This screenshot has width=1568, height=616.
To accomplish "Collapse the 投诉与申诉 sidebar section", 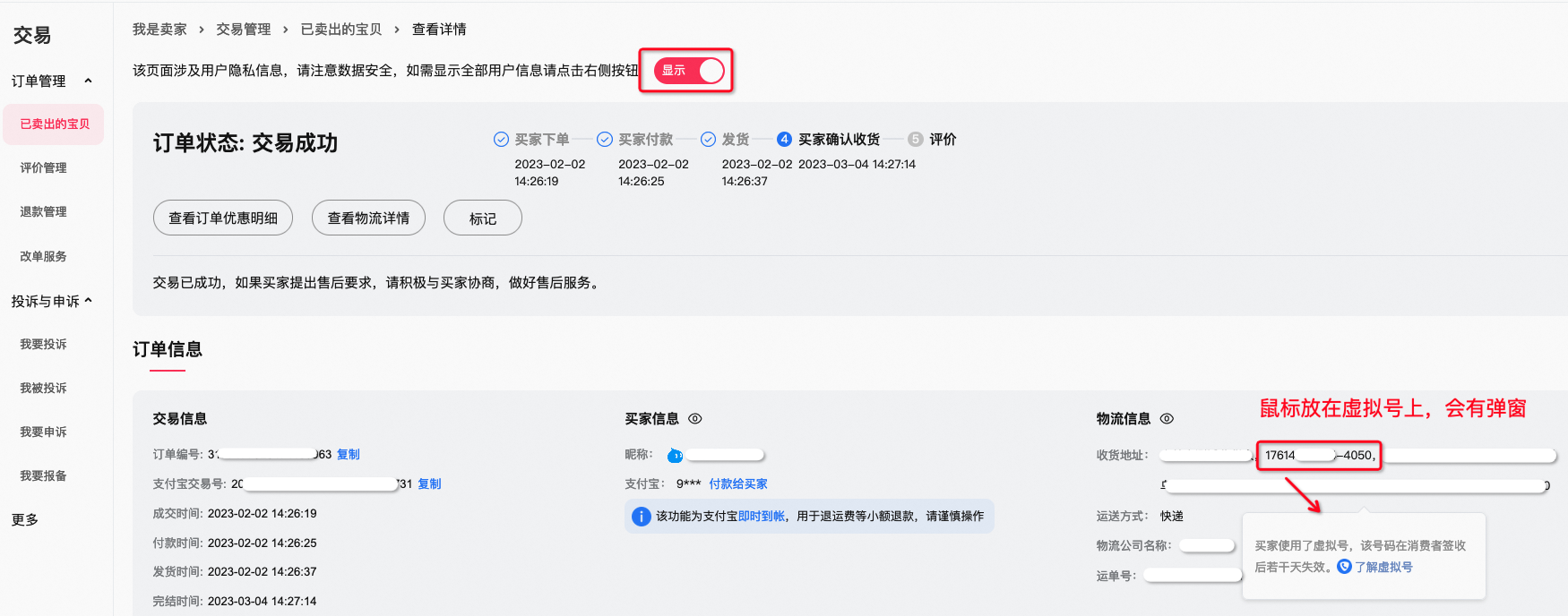I will tap(88, 301).
